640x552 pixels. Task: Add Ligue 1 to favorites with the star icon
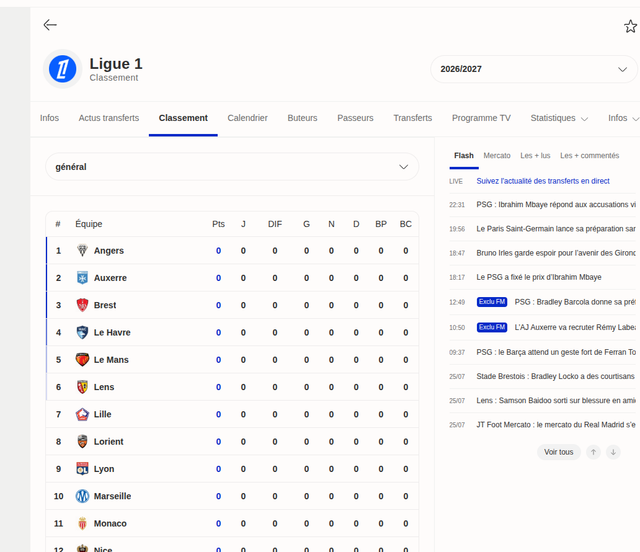(631, 27)
